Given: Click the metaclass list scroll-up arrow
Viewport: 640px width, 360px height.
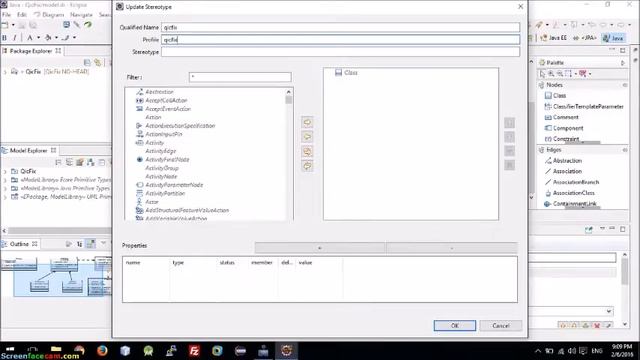Looking at the screenshot, I should click(289, 92).
